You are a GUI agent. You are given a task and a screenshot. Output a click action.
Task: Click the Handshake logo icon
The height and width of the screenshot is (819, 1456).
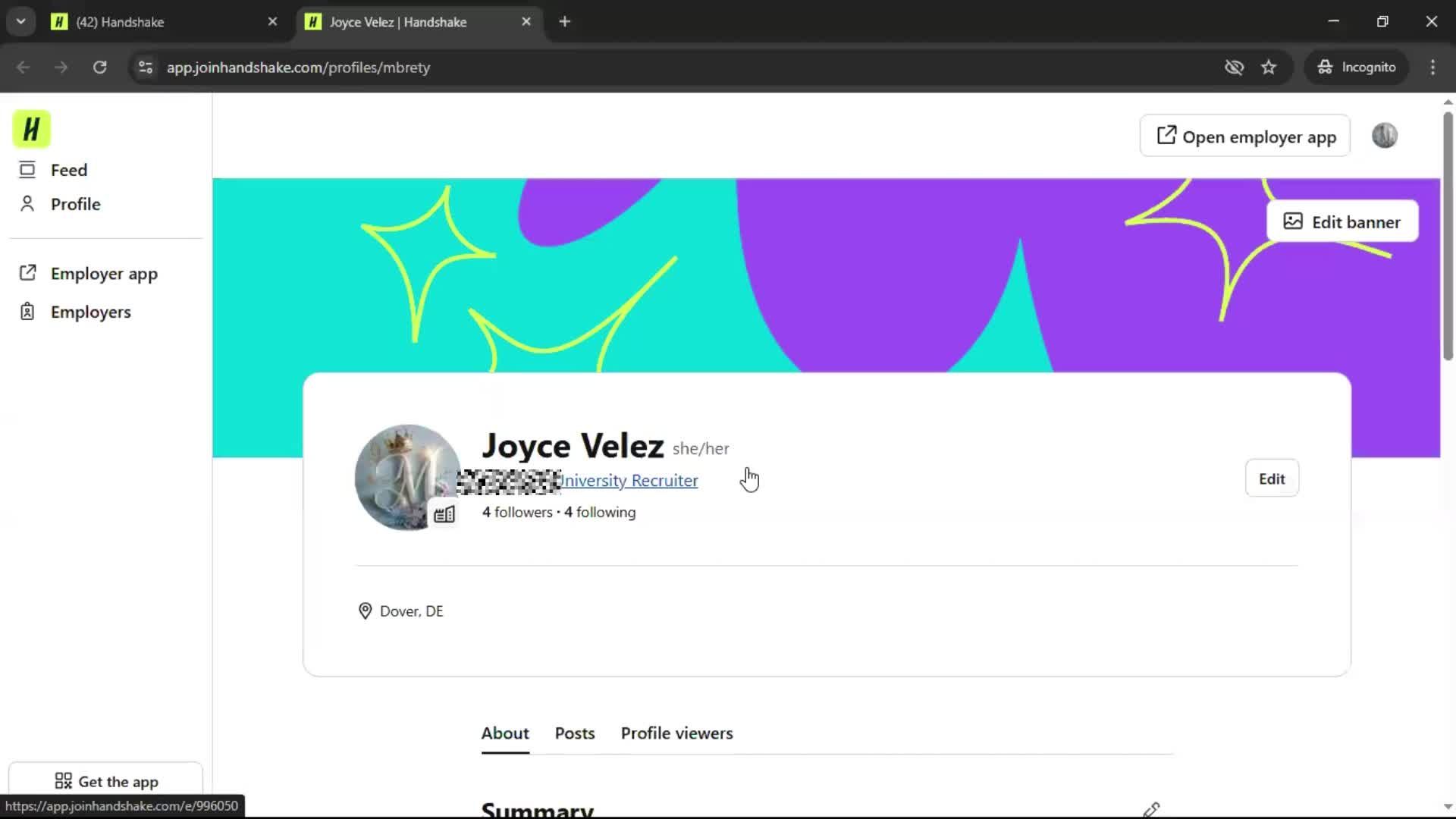[x=31, y=129]
